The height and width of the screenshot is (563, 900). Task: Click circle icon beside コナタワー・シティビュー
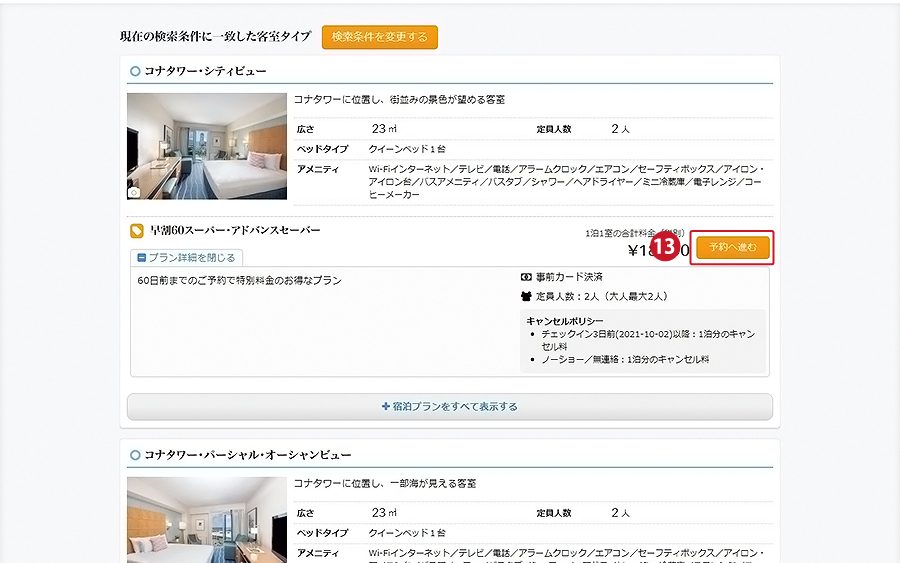point(135,71)
